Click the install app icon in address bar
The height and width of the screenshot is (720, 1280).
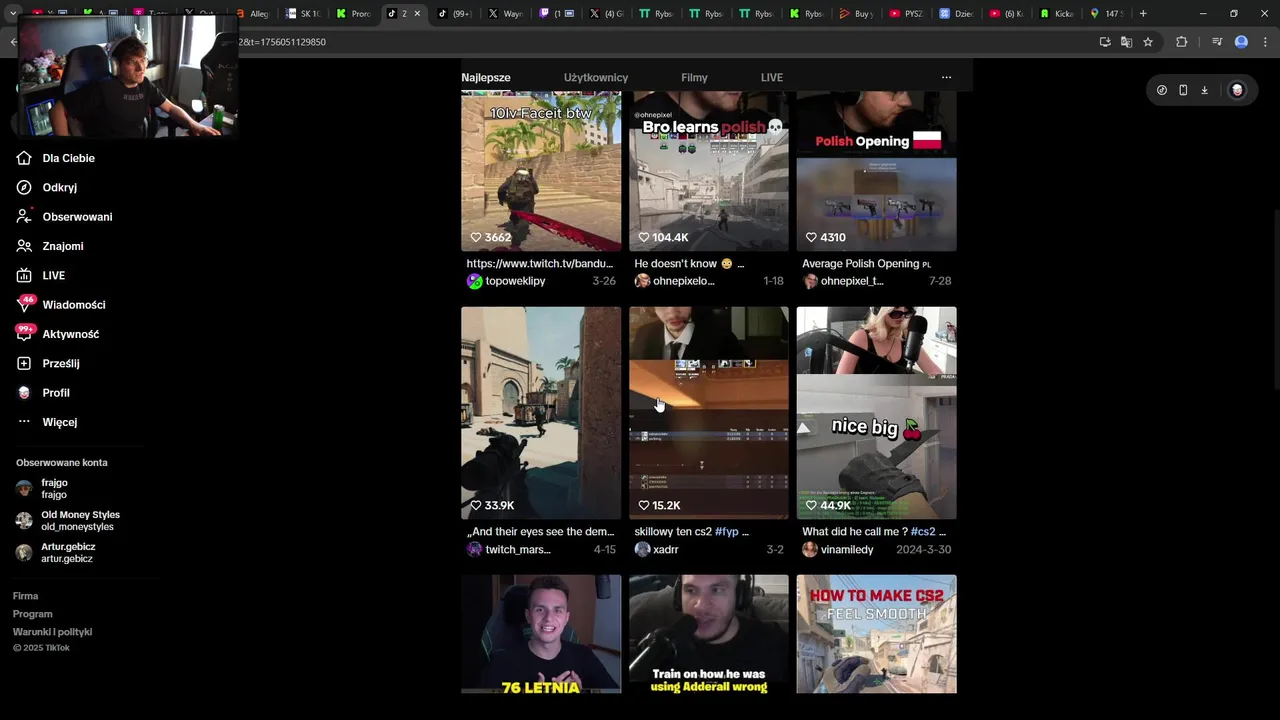(x=1105, y=42)
